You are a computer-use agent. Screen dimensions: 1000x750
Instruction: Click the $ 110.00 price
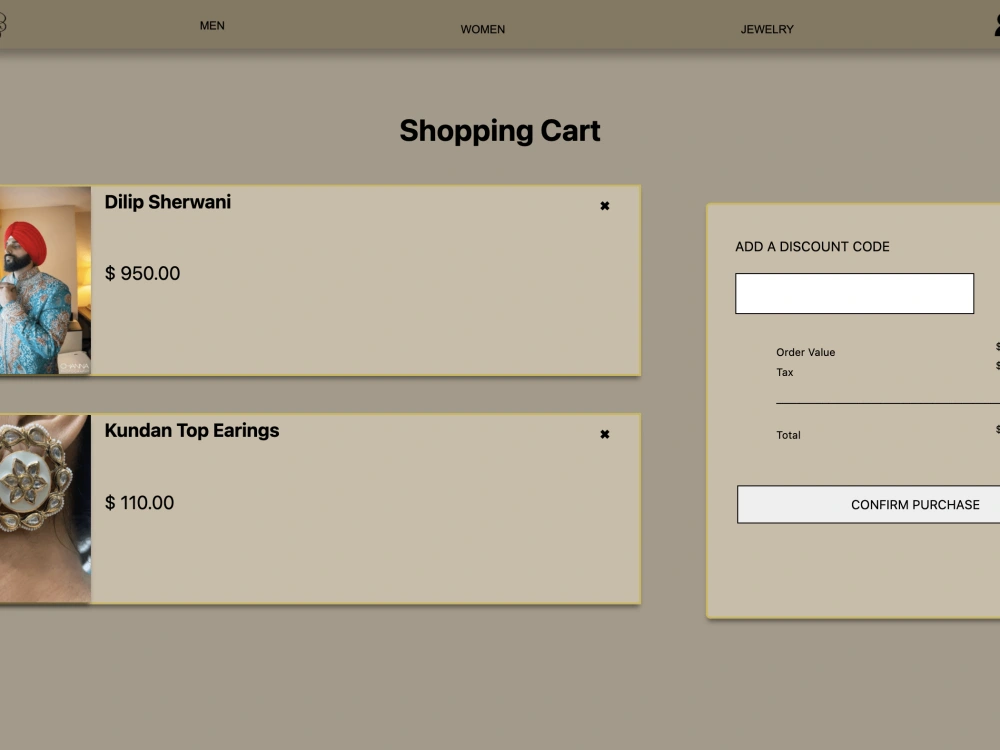pos(139,503)
